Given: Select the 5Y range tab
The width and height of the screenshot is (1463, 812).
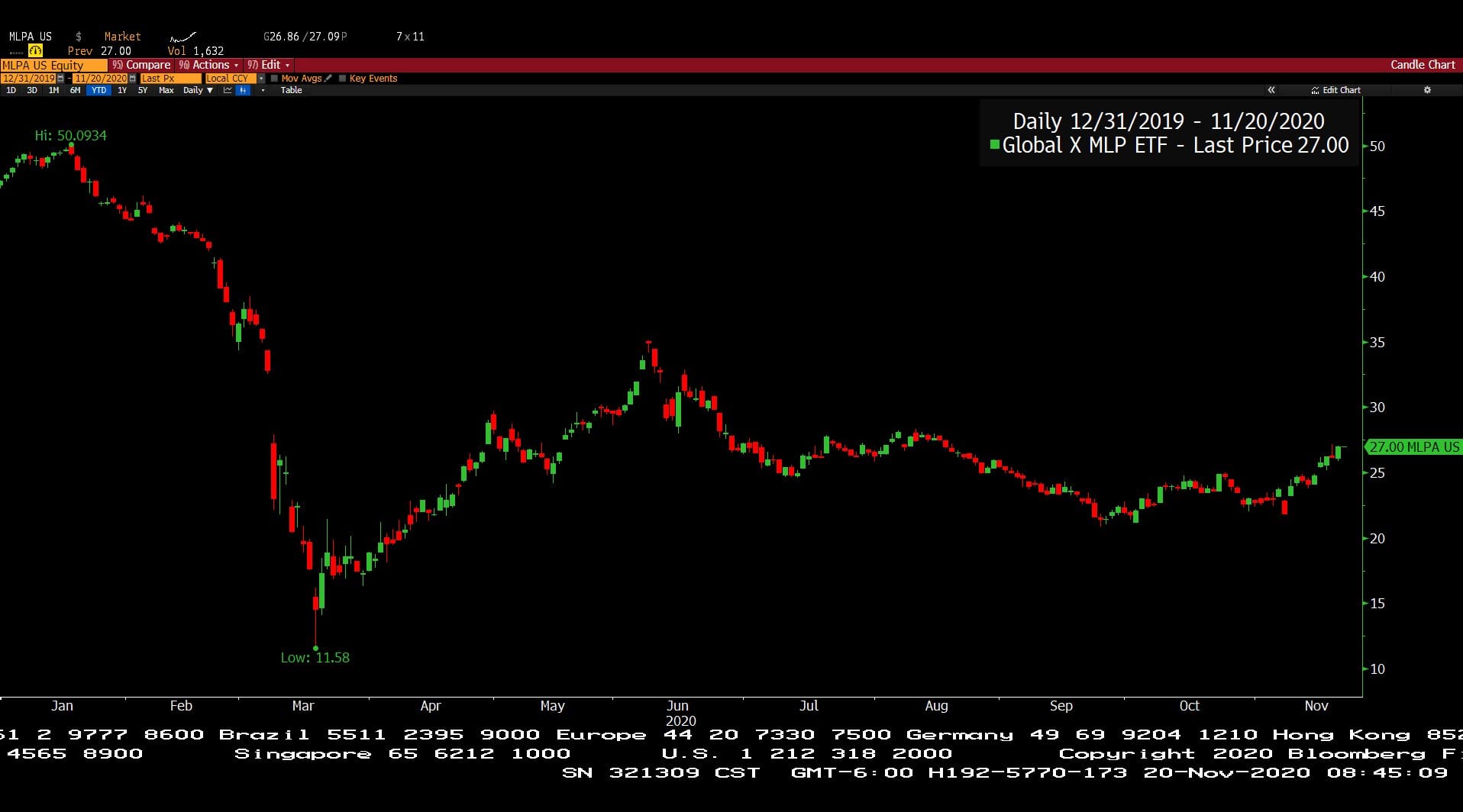Looking at the screenshot, I should [143, 90].
